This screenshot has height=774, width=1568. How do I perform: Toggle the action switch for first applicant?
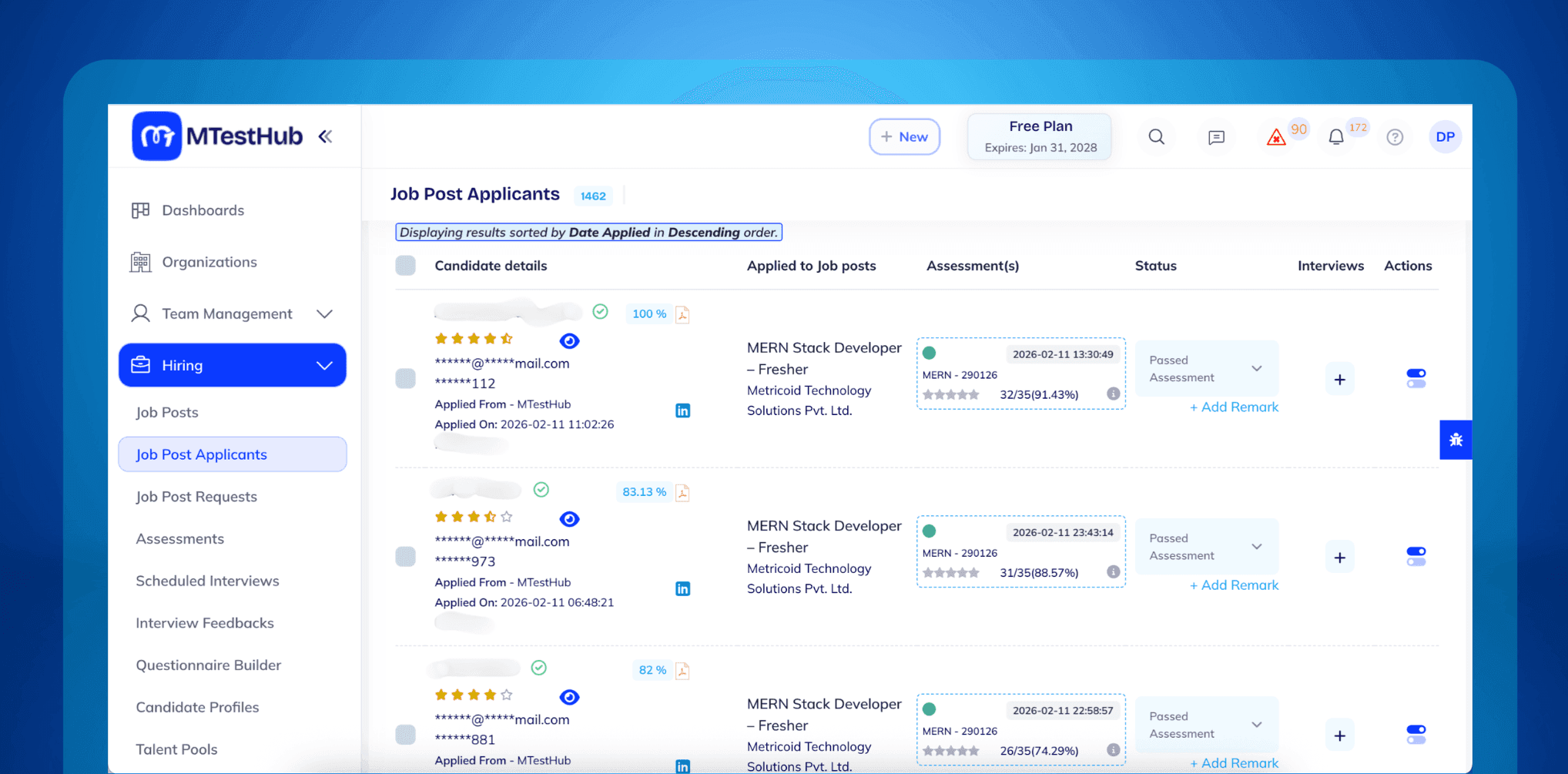1416,378
